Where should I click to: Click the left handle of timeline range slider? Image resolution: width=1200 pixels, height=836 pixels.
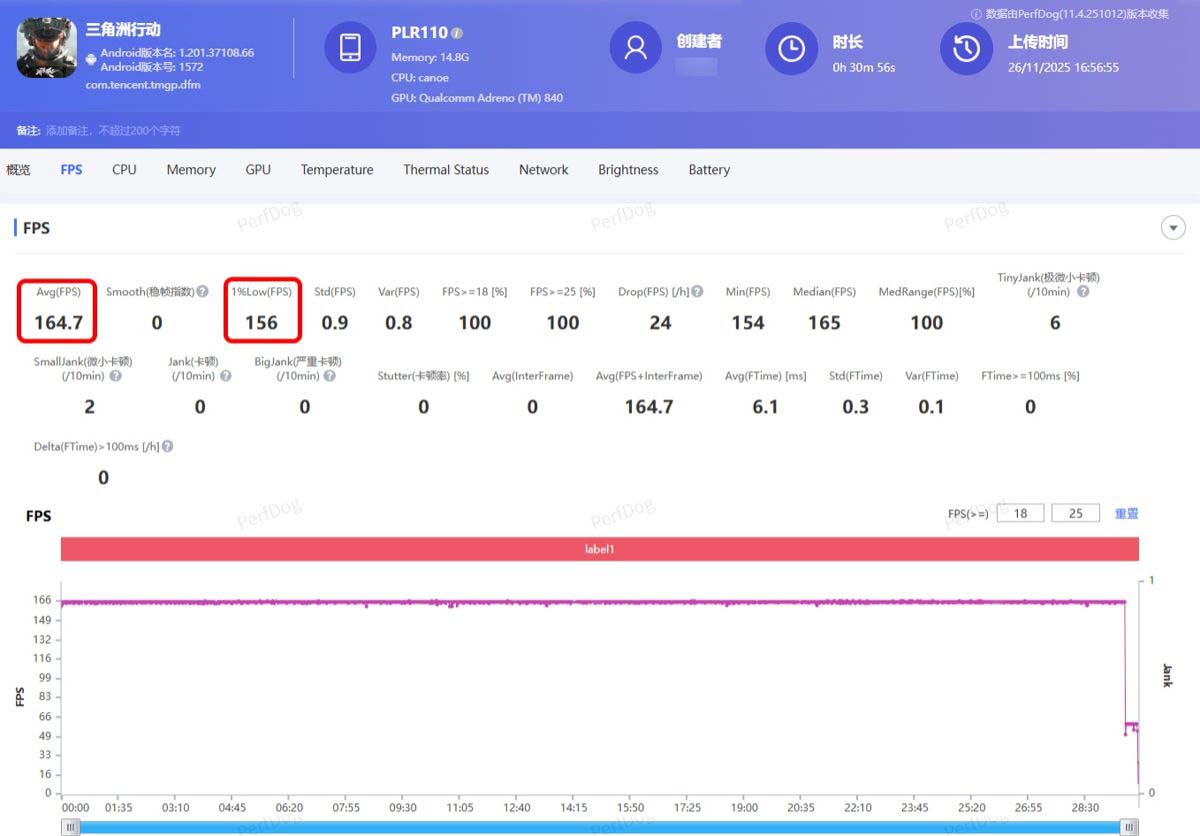coord(70,826)
